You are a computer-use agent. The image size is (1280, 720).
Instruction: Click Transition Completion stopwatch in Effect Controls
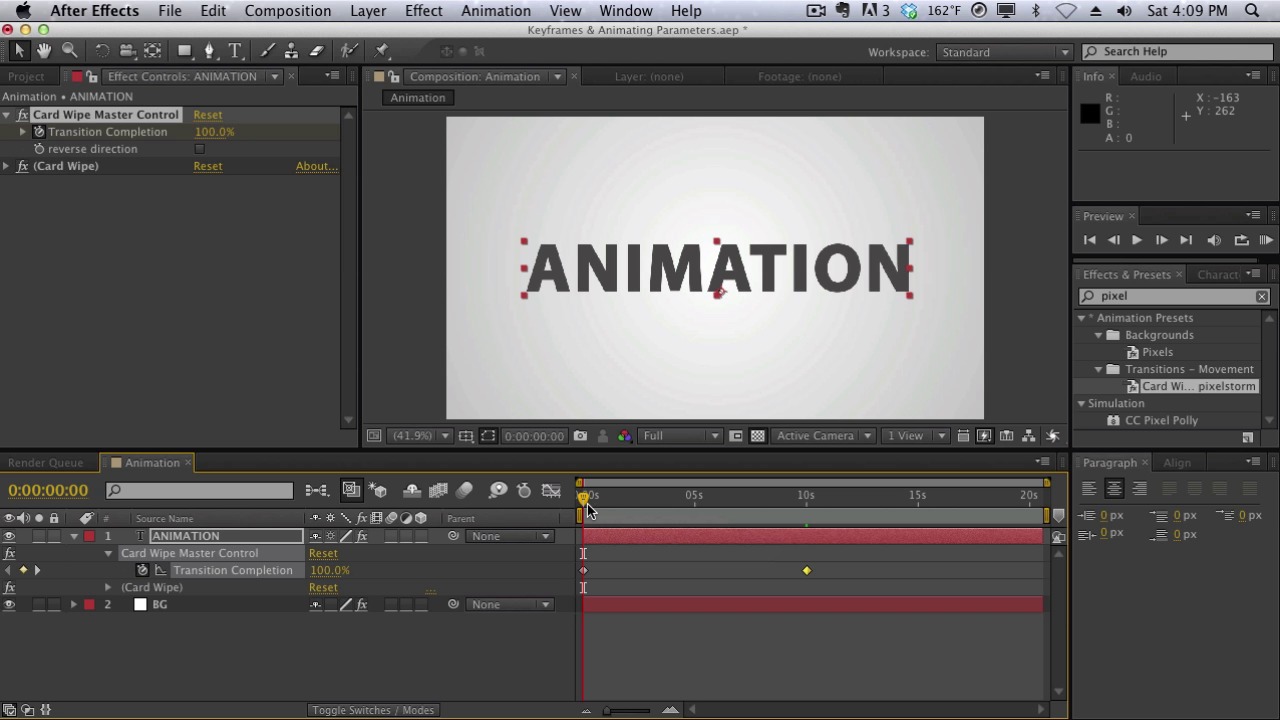click(39, 132)
